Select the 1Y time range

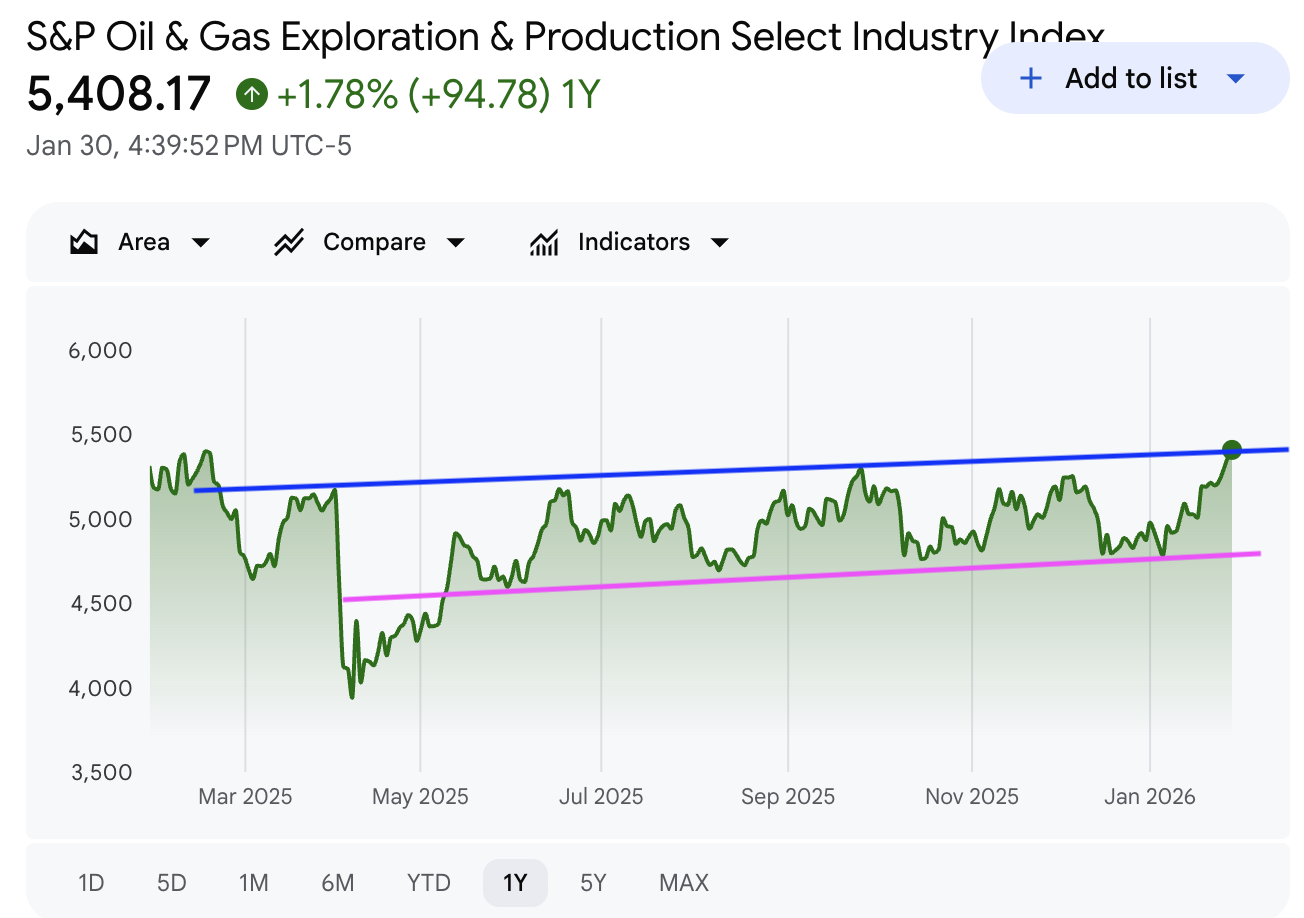pos(515,883)
